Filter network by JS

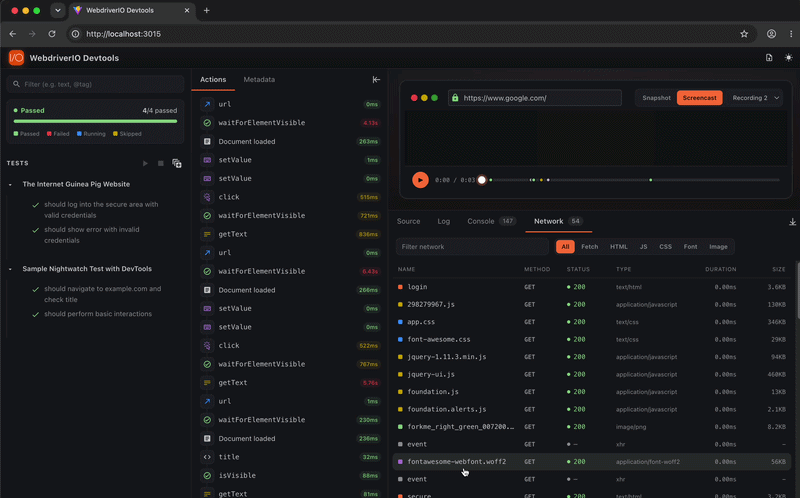(643, 246)
